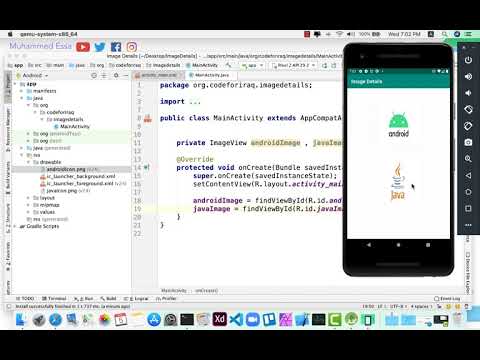This screenshot has width=480, height=360.
Task: Open the emulator extended controls (three dots)
Action: point(468,225)
